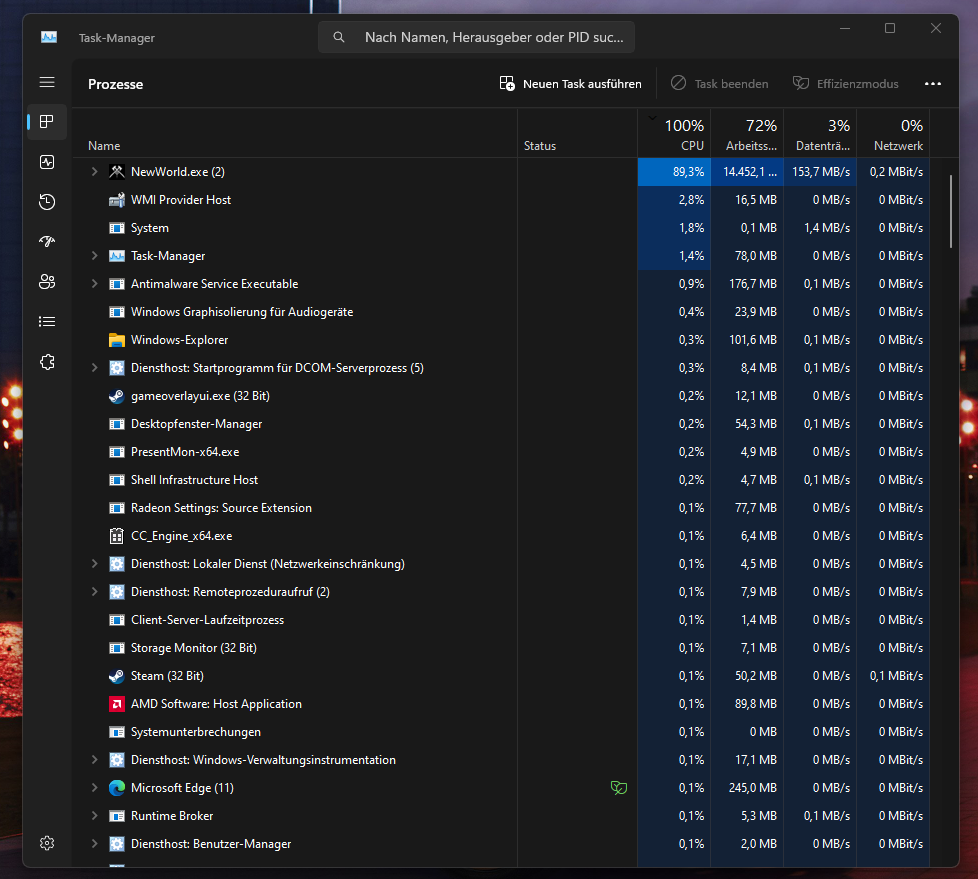The image size is (978, 879).
Task: Open Task-Manager settings gear
Action: point(47,843)
